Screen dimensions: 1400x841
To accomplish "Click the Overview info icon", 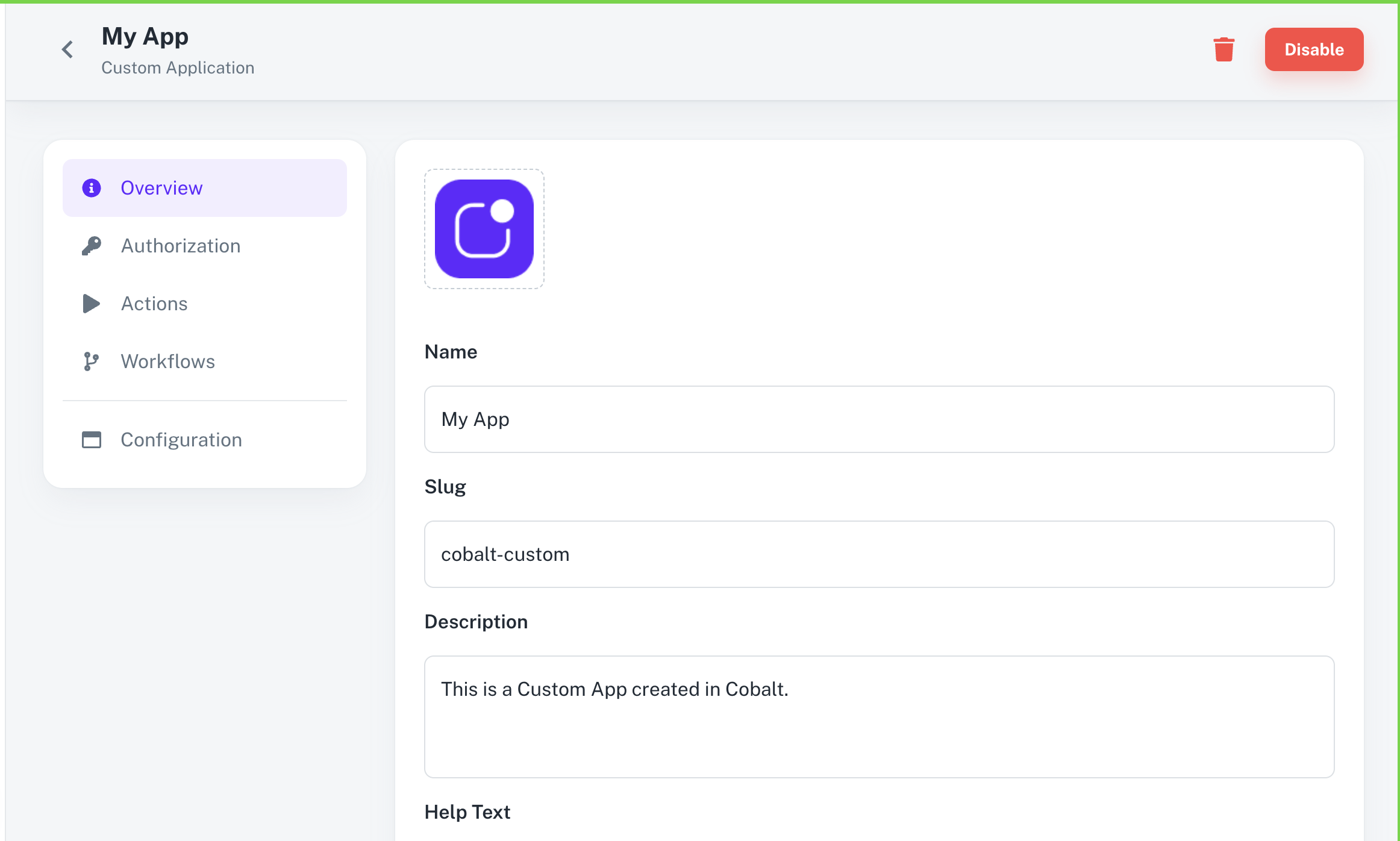I will (x=91, y=187).
